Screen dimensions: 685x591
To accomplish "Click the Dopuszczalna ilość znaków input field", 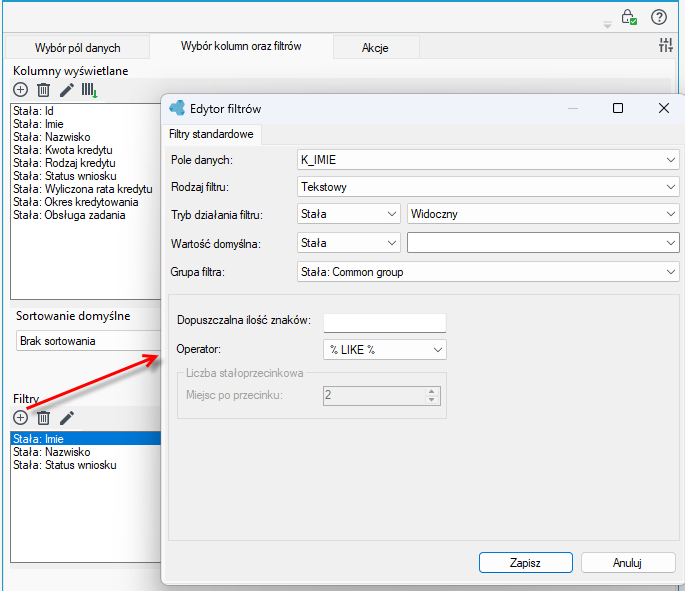I will [x=385, y=321].
